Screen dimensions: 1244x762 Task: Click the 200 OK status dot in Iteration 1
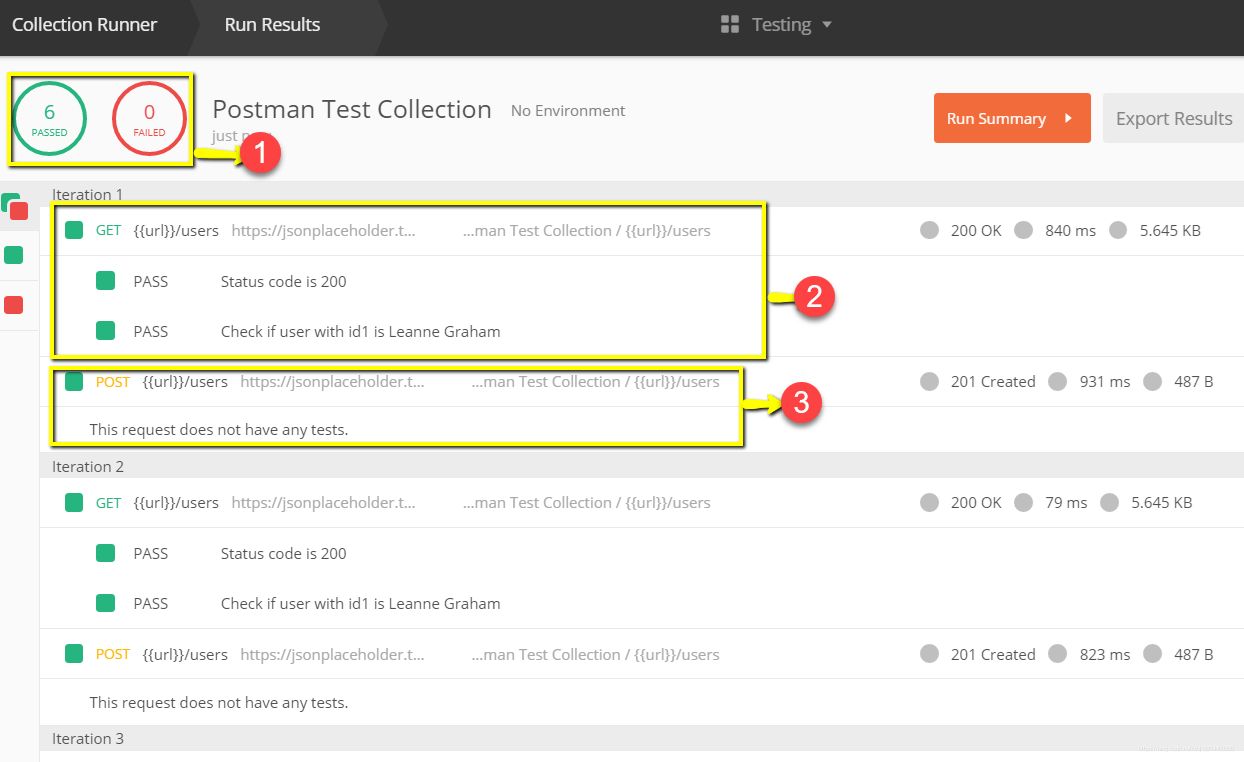pos(930,231)
